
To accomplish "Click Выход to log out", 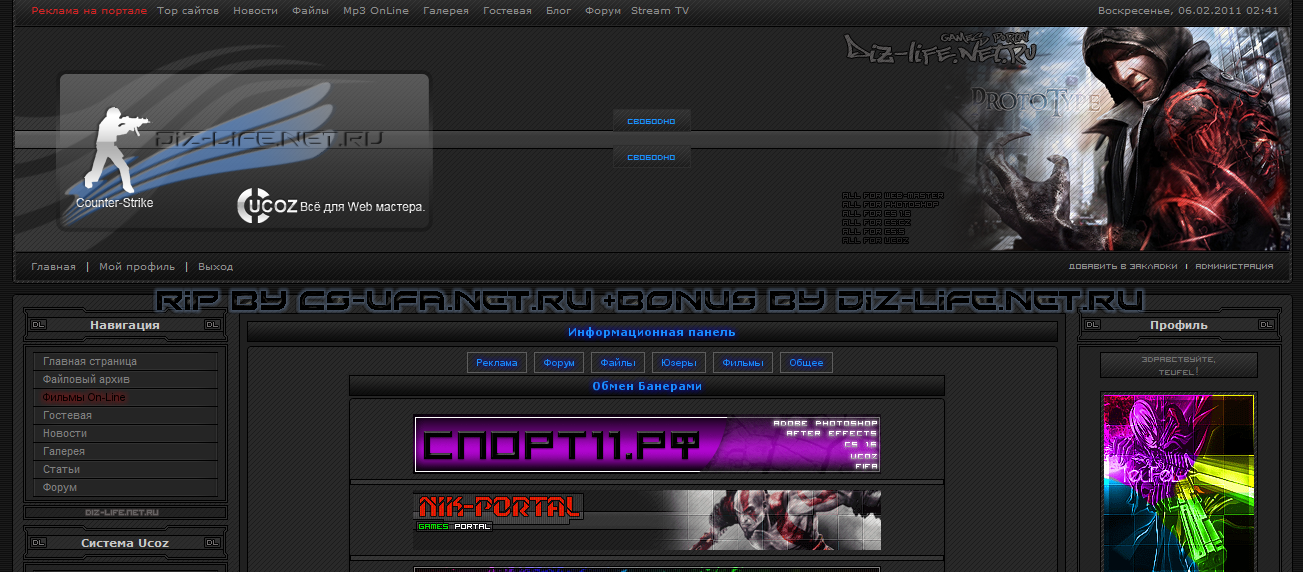I will 215,267.
